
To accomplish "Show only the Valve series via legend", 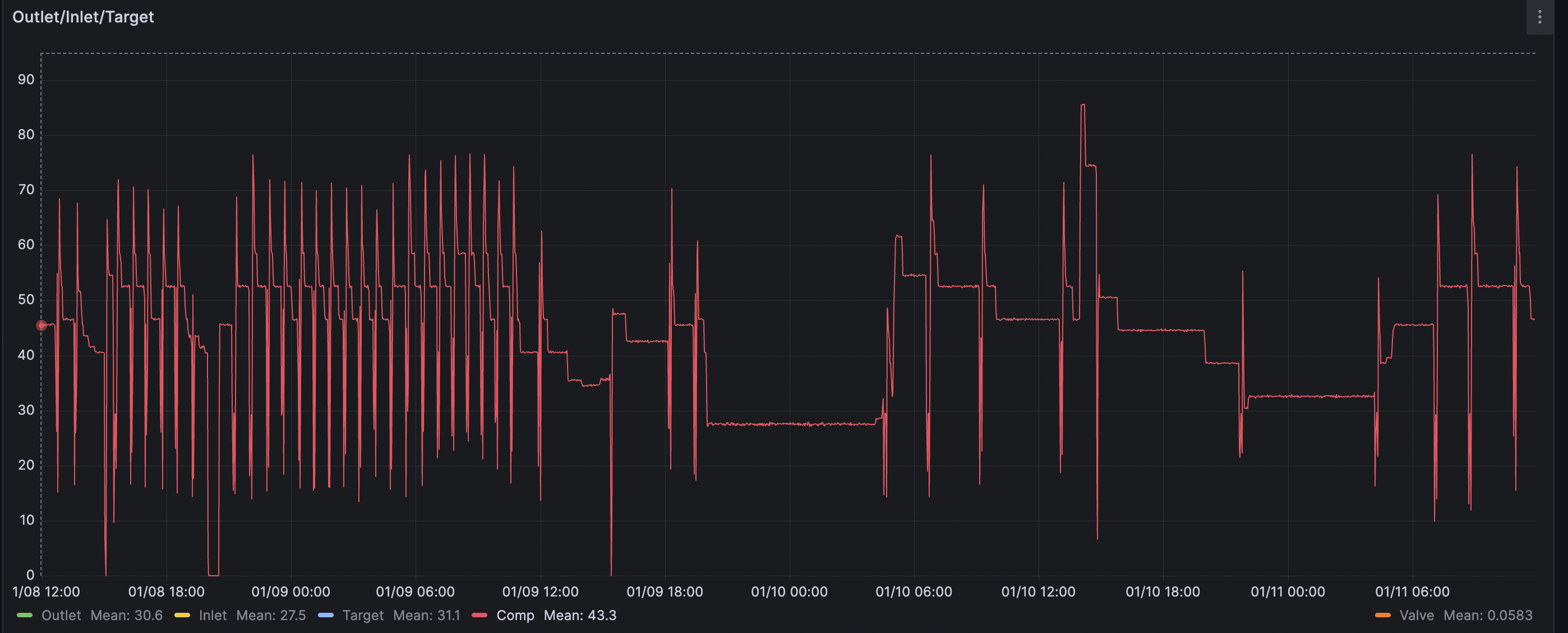I will tap(1417, 616).
